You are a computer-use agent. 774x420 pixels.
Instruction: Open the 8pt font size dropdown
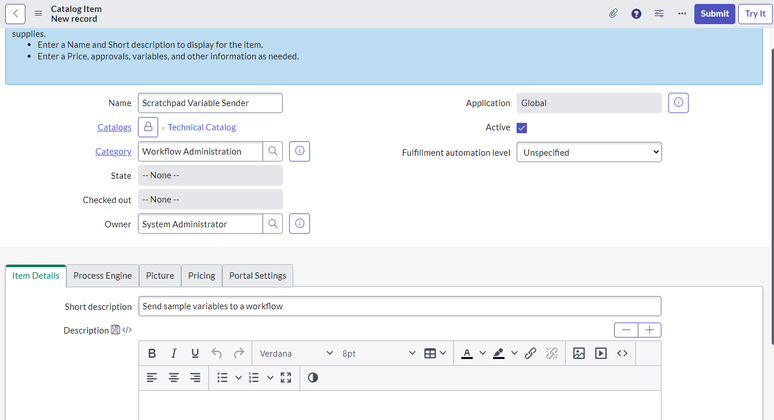pyautogui.click(x=378, y=353)
